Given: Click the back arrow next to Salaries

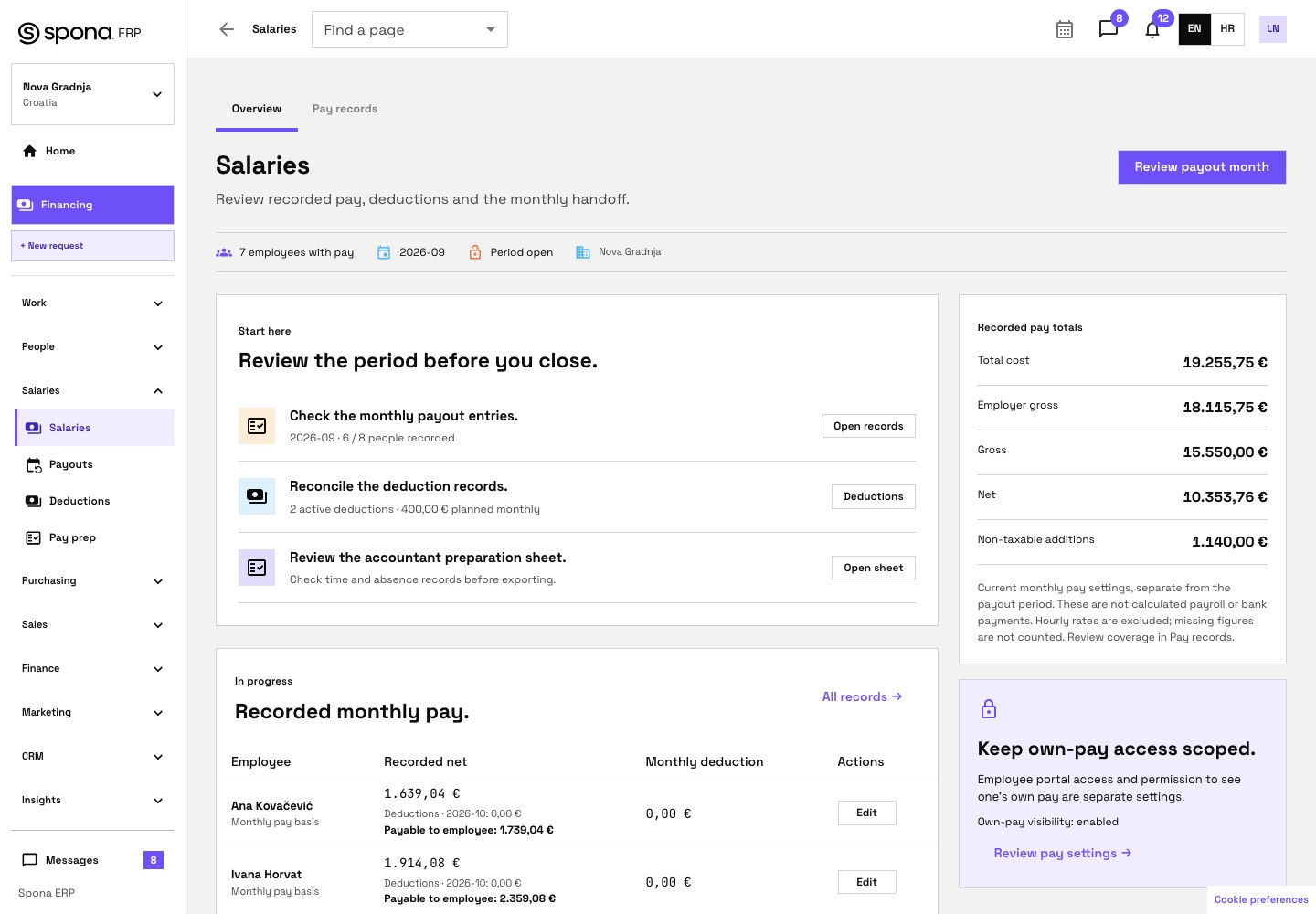Looking at the screenshot, I should point(227,29).
